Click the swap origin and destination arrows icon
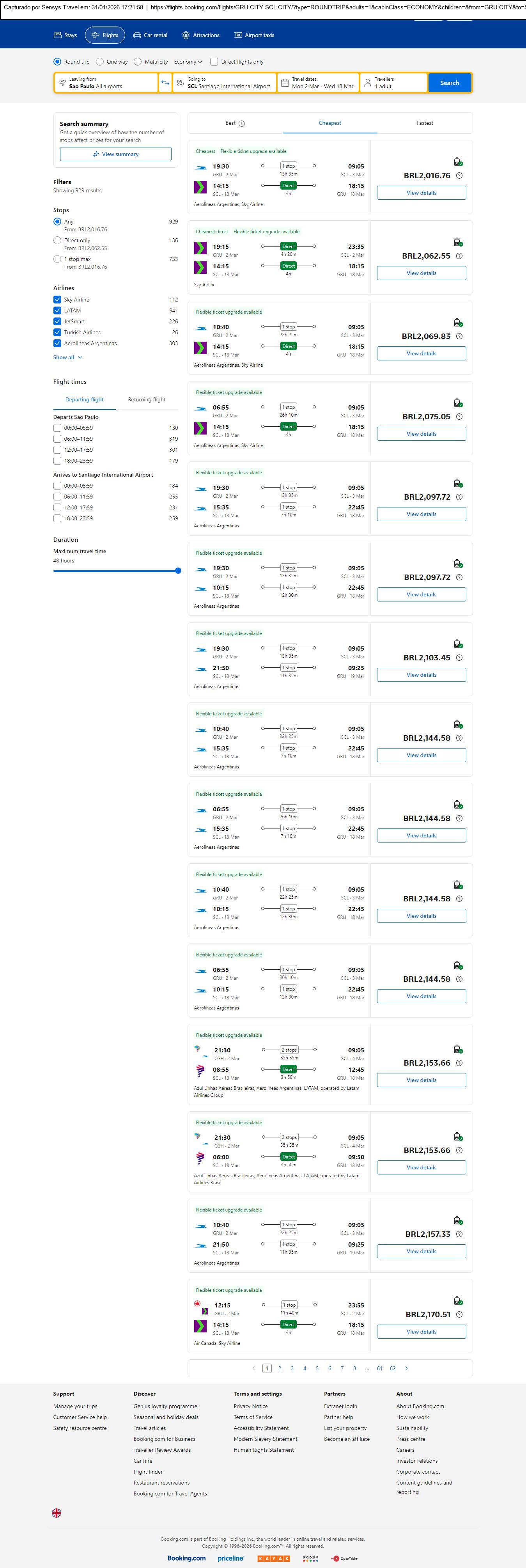Screen dimensions: 526x1568 tap(165, 83)
